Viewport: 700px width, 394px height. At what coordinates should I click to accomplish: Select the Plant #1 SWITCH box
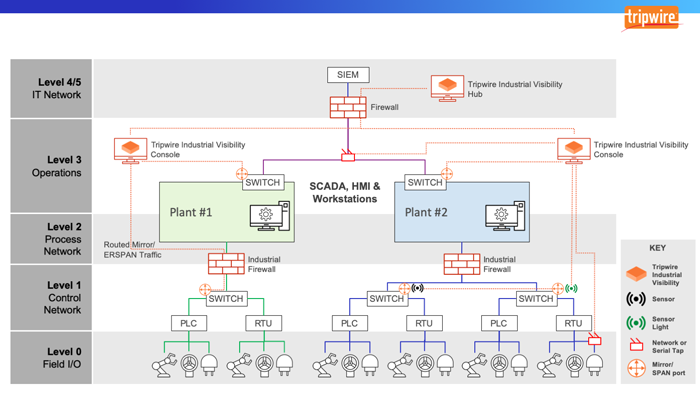coord(263,182)
